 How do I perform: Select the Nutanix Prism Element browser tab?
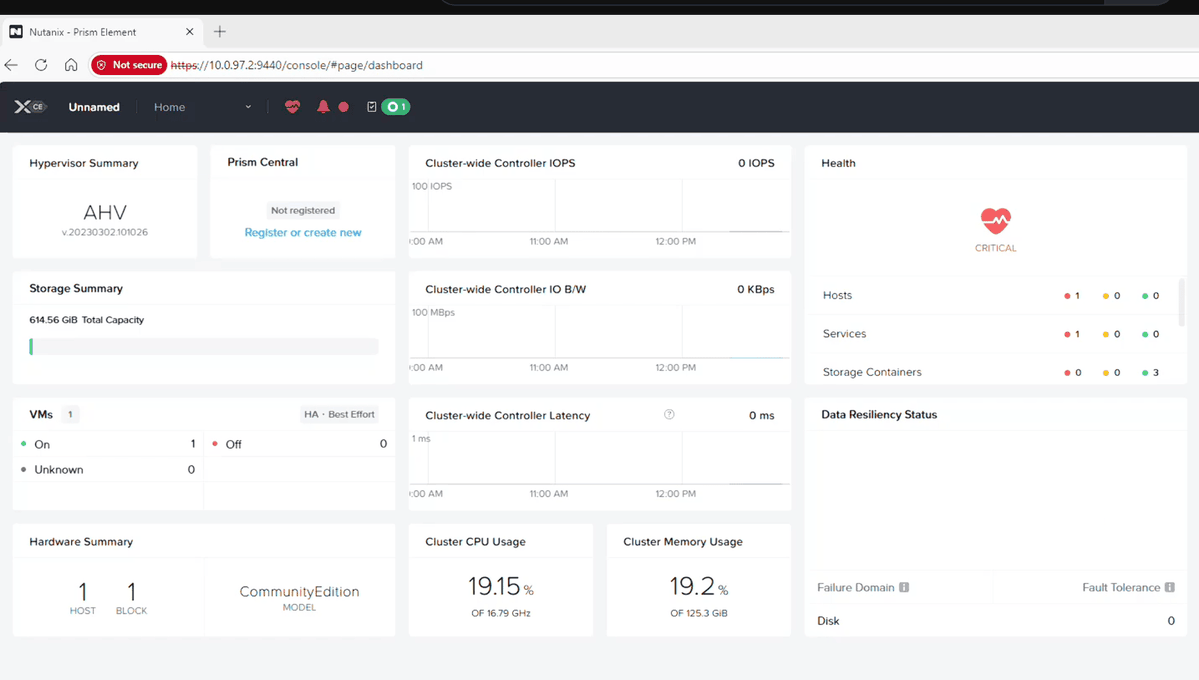(102, 32)
